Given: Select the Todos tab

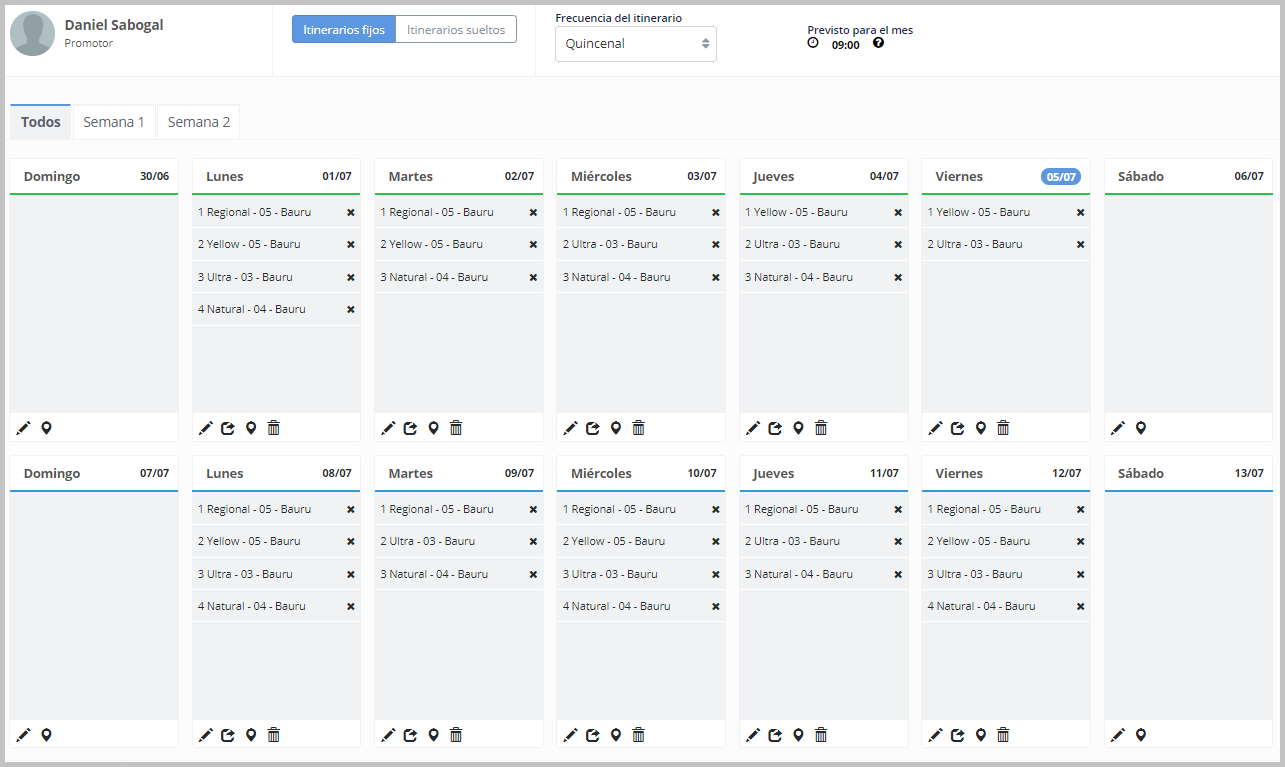Looking at the screenshot, I should coord(41,122).
